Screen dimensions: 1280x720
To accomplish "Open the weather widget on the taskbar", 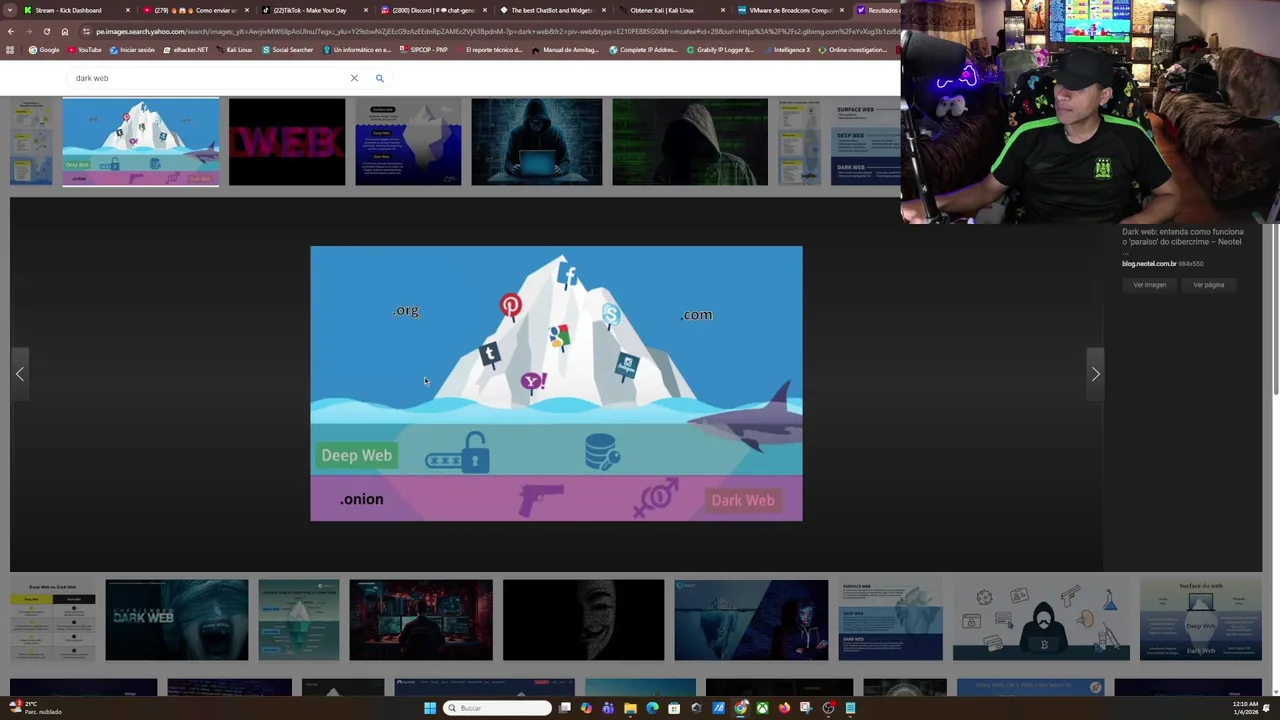I will (x=35, y=708).
